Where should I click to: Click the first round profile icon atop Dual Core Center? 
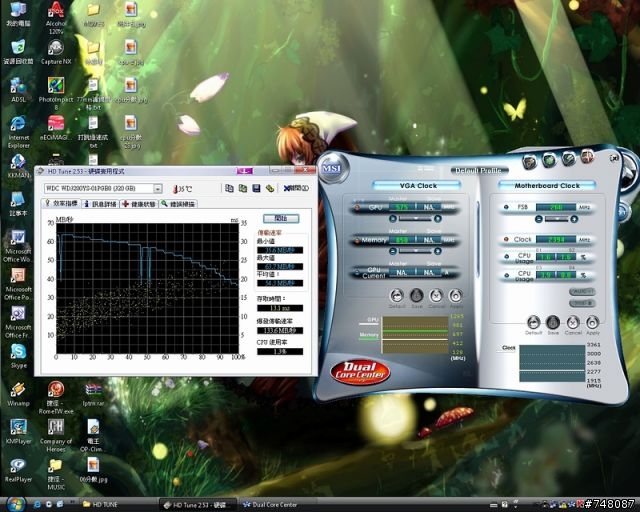pyautogui.click(x=529, y=161)
